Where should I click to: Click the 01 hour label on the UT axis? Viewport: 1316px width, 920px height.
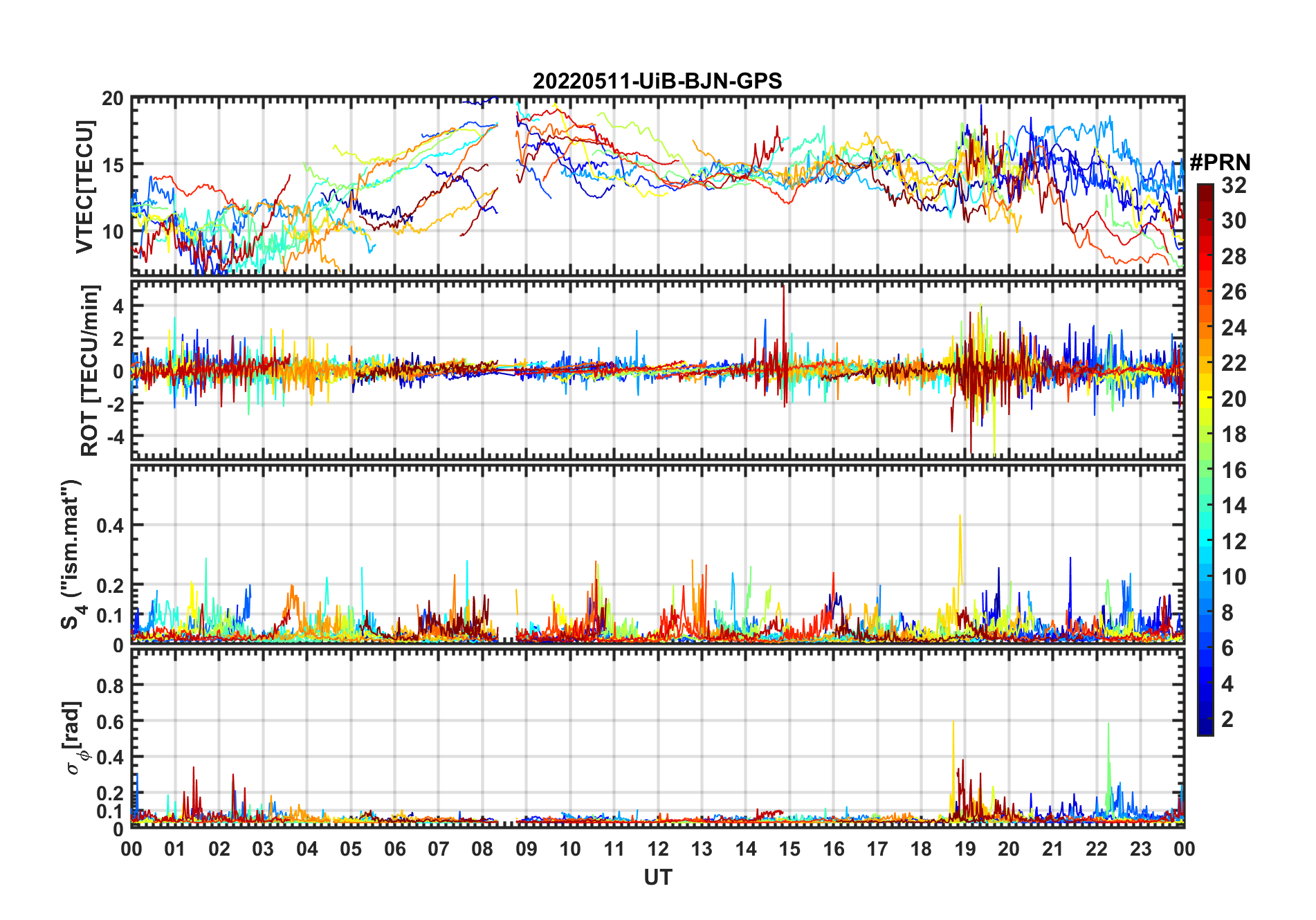(x=175, y=849)
